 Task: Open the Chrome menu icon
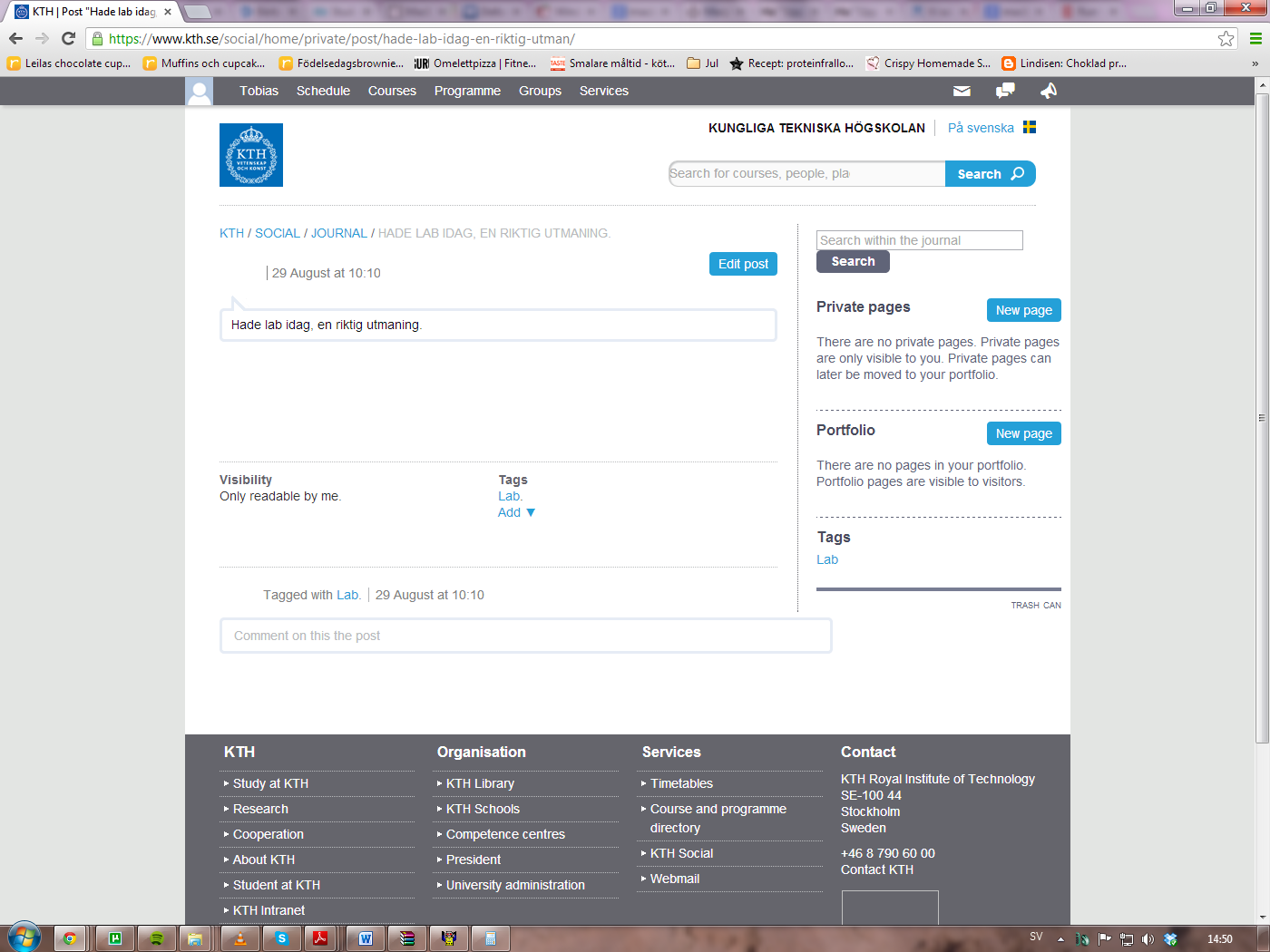tap(1255, 38)
